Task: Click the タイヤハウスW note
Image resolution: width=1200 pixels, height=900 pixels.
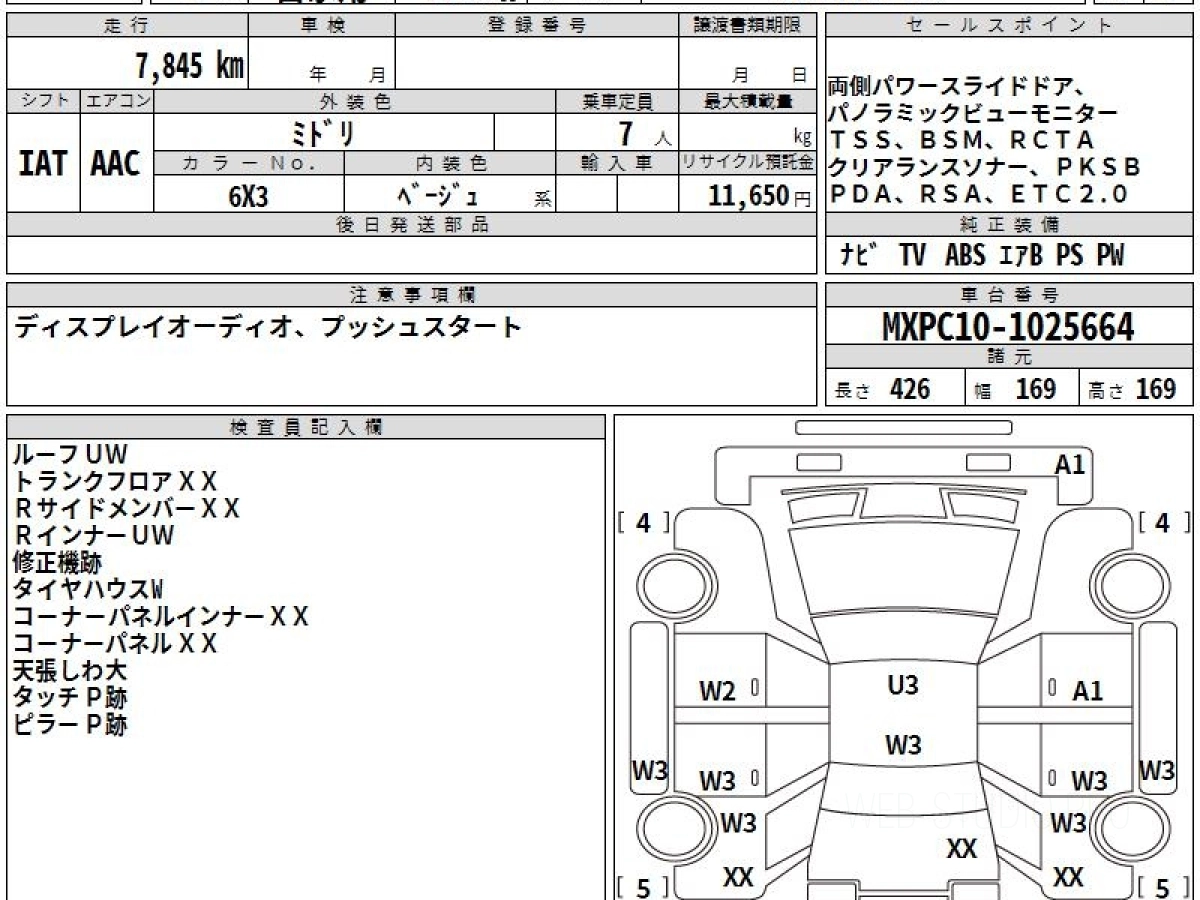Action: pyautogui.click(x=87, y=589)
